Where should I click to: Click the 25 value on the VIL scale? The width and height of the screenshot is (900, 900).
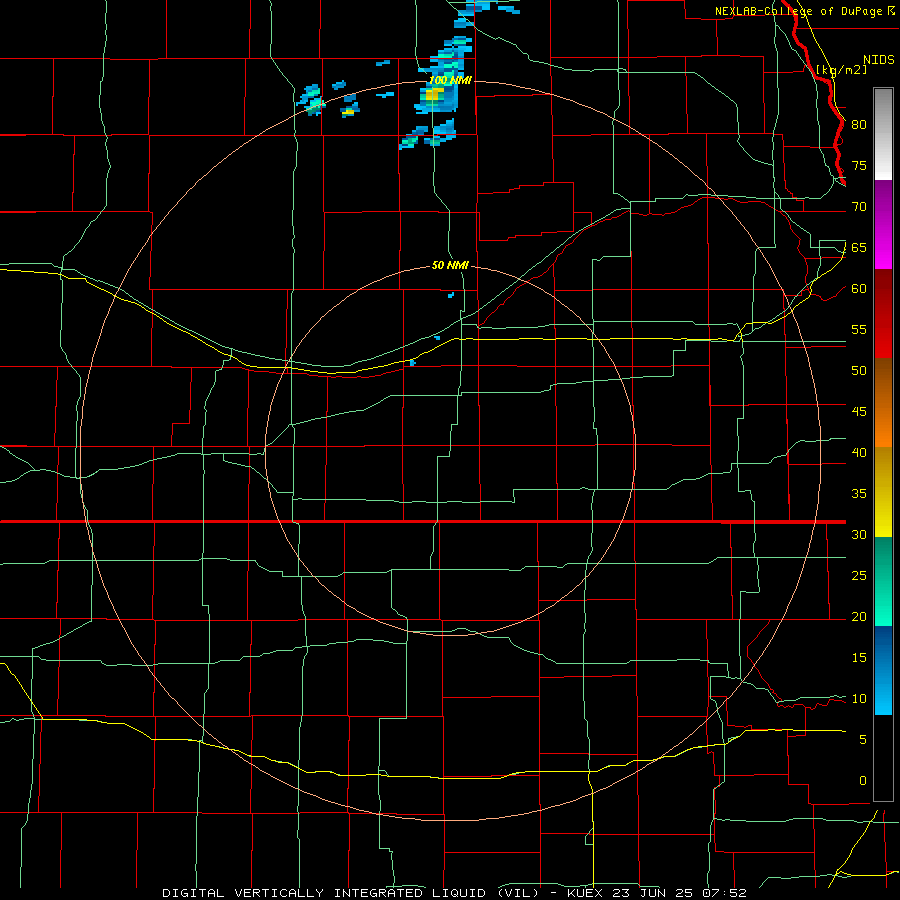pyautogui.click(x=859, y=575)
